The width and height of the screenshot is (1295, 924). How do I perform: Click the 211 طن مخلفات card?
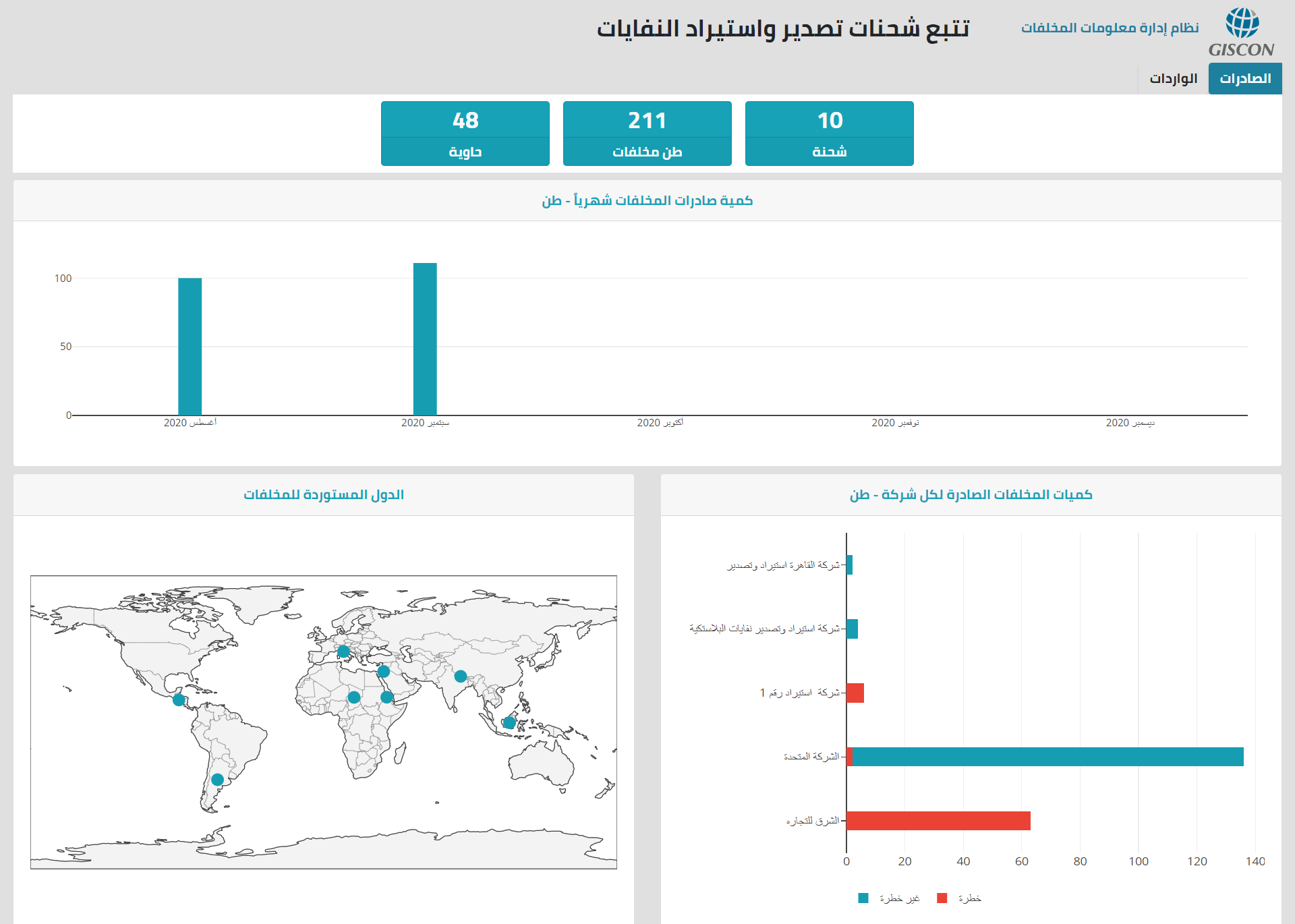[x=647, y=133]
